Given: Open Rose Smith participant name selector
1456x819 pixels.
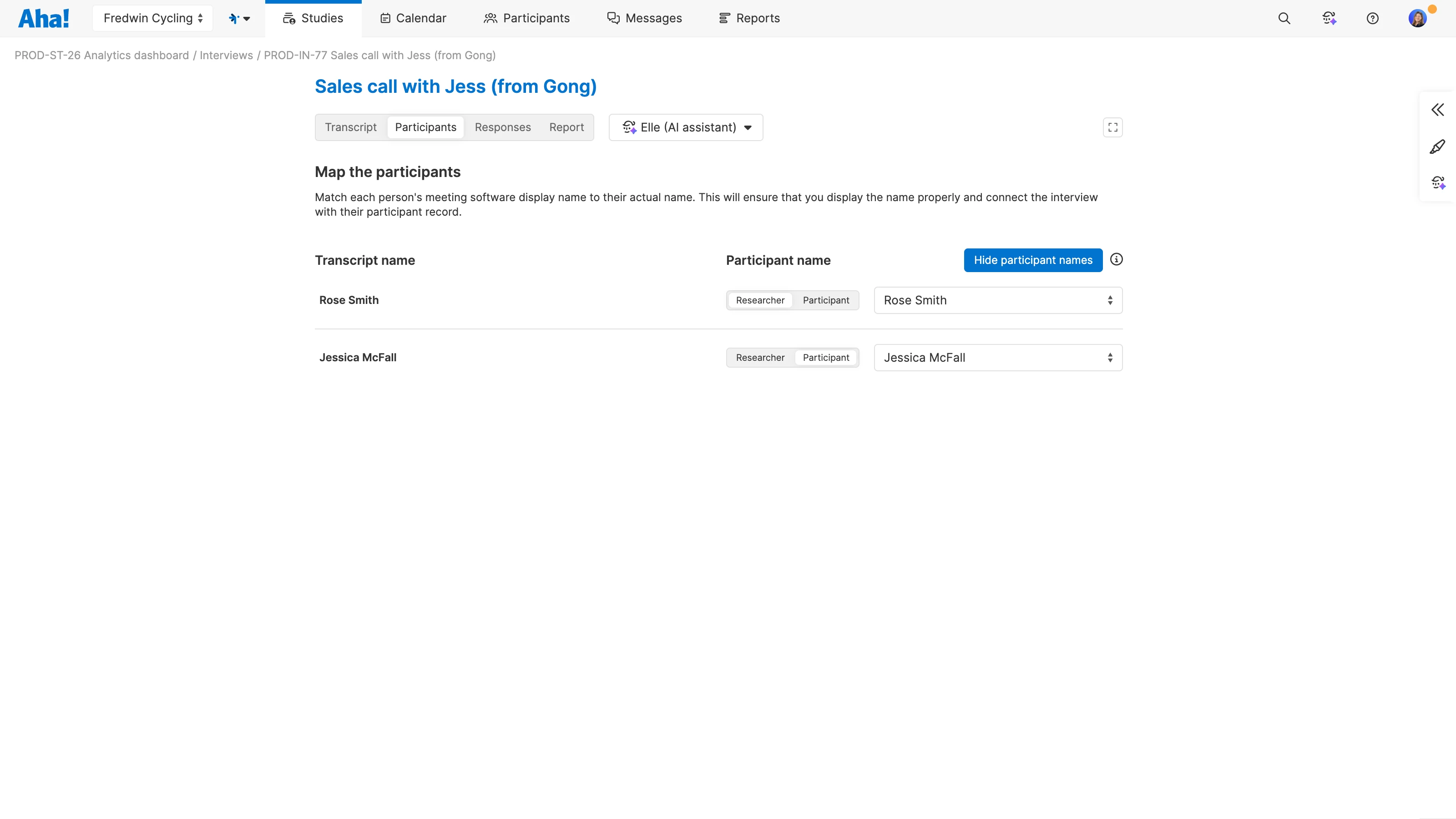Looking at the screenshot, I should (998, 300).
